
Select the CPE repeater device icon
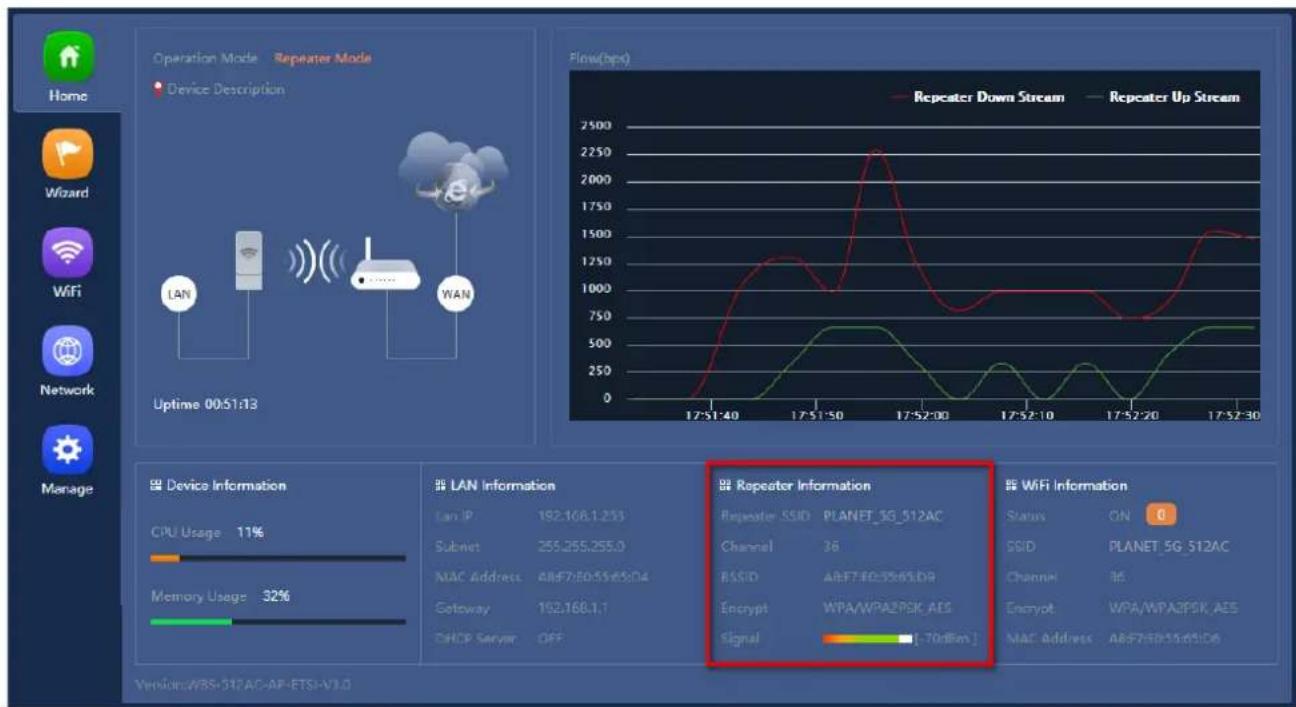[250, 261]
